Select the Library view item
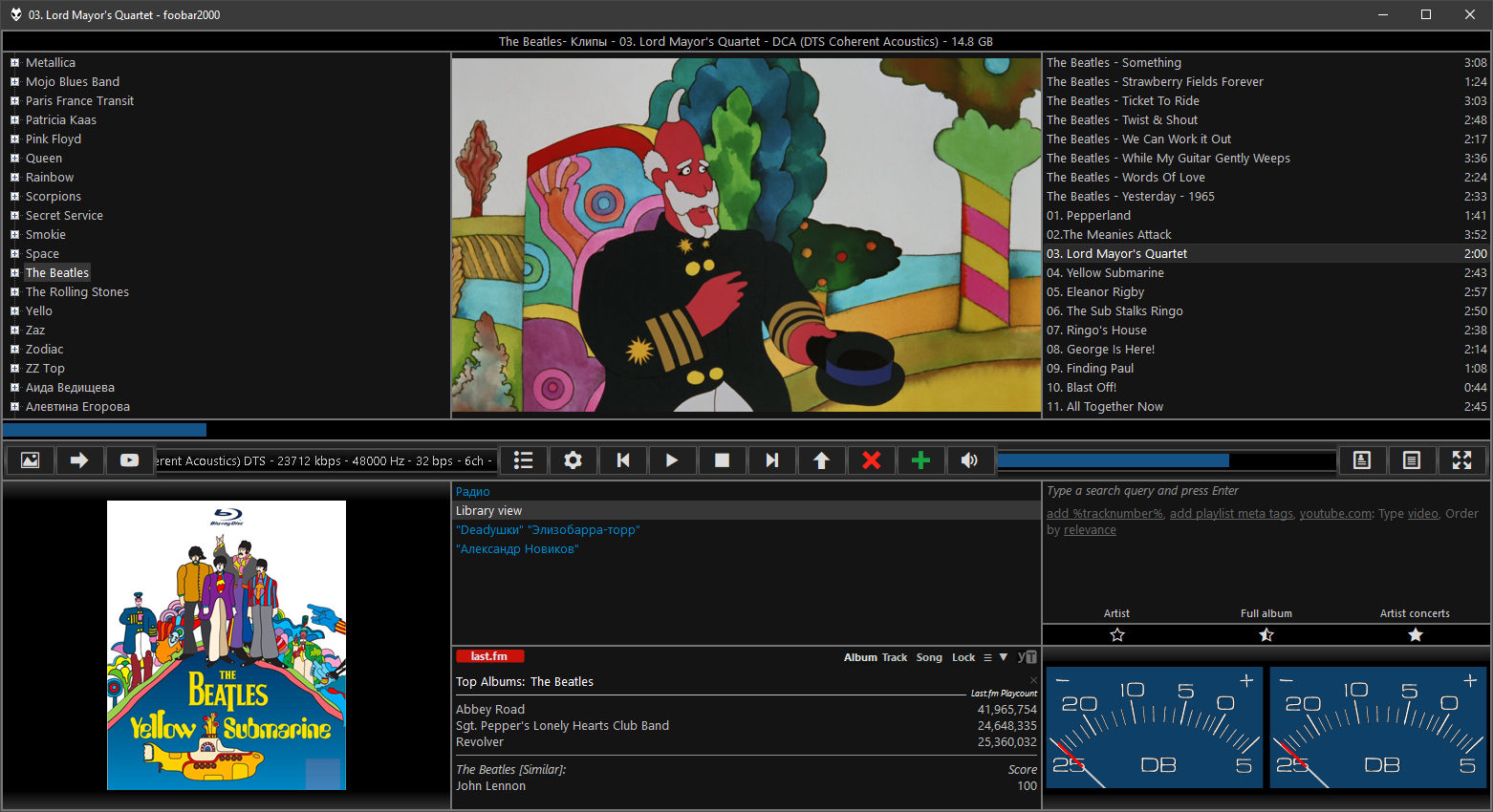The image size is (1493, 812). coord(488,511)
